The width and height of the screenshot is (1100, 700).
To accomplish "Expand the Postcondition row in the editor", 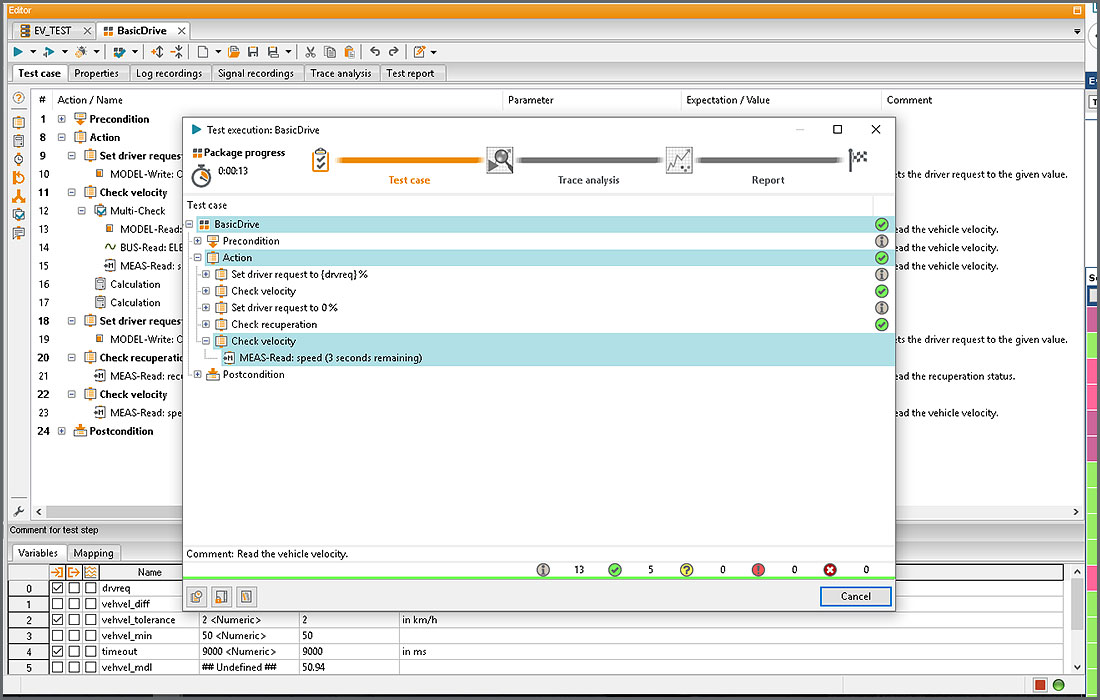I will [x=62, y=431].
